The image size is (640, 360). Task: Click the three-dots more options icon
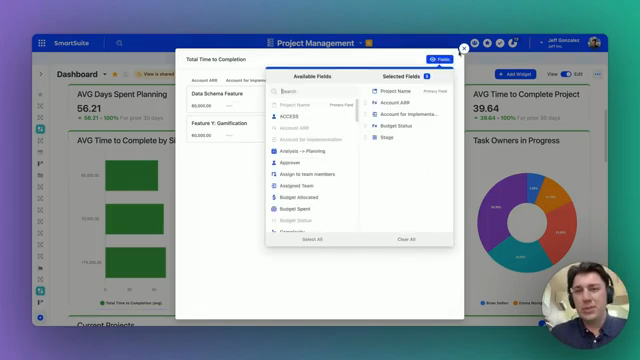click(598, 74)
